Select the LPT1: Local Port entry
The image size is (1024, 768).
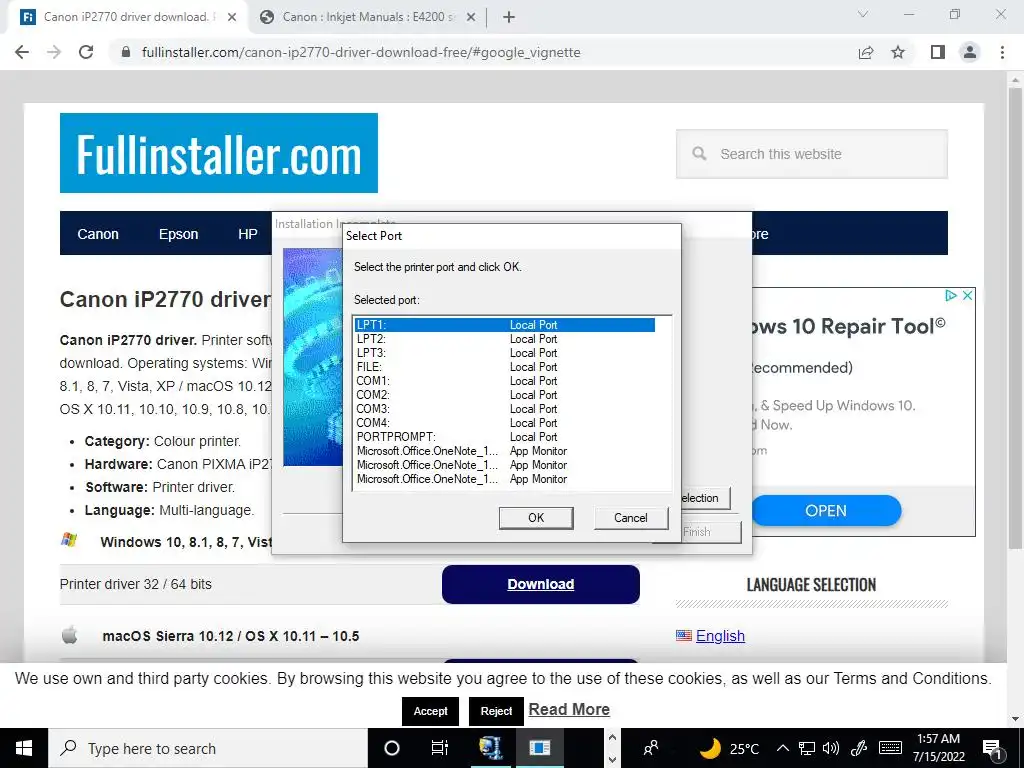pos(505,325)
